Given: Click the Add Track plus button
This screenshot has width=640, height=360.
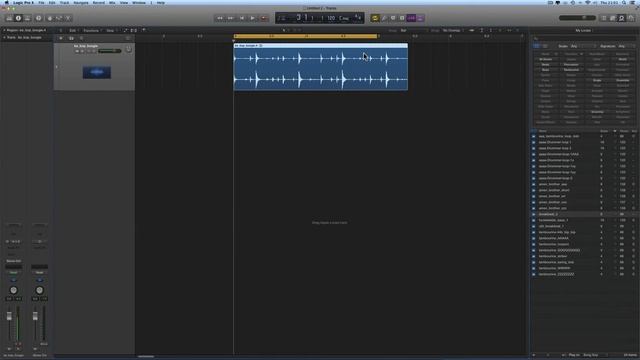Looking at the screenshot, I should pos(61,38).
